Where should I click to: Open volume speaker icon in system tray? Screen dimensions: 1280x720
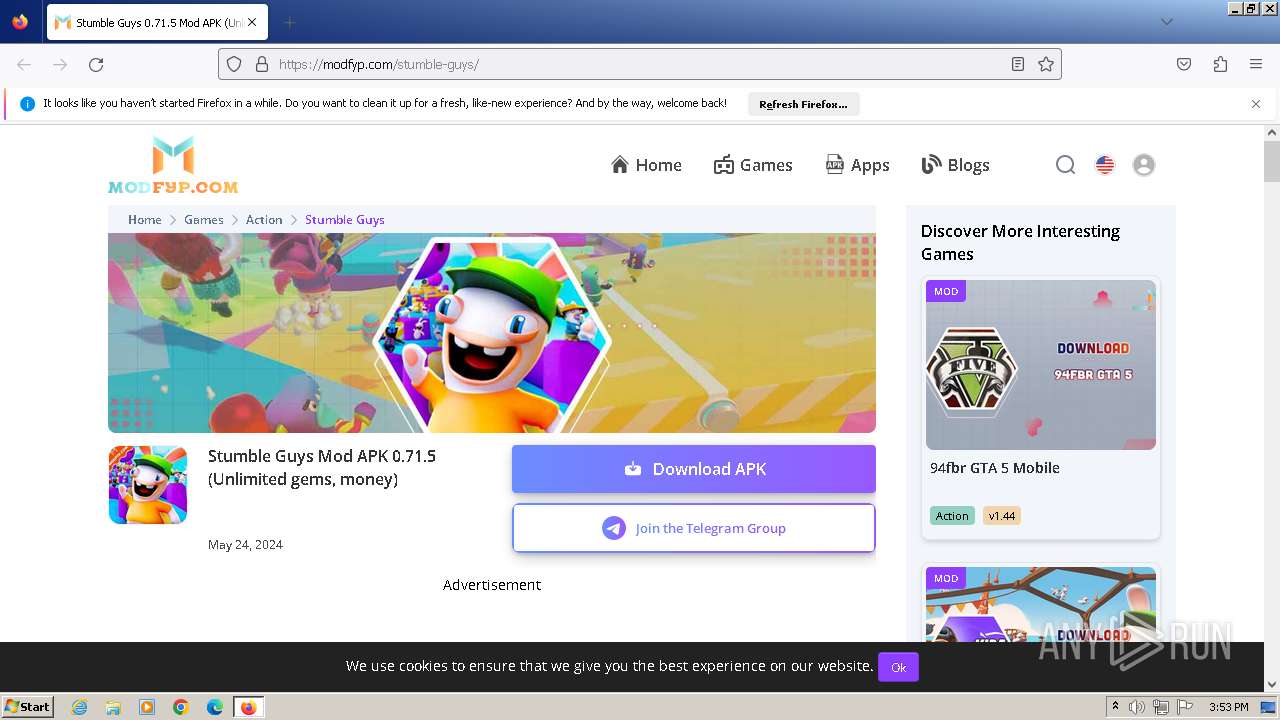point(1137,707)
